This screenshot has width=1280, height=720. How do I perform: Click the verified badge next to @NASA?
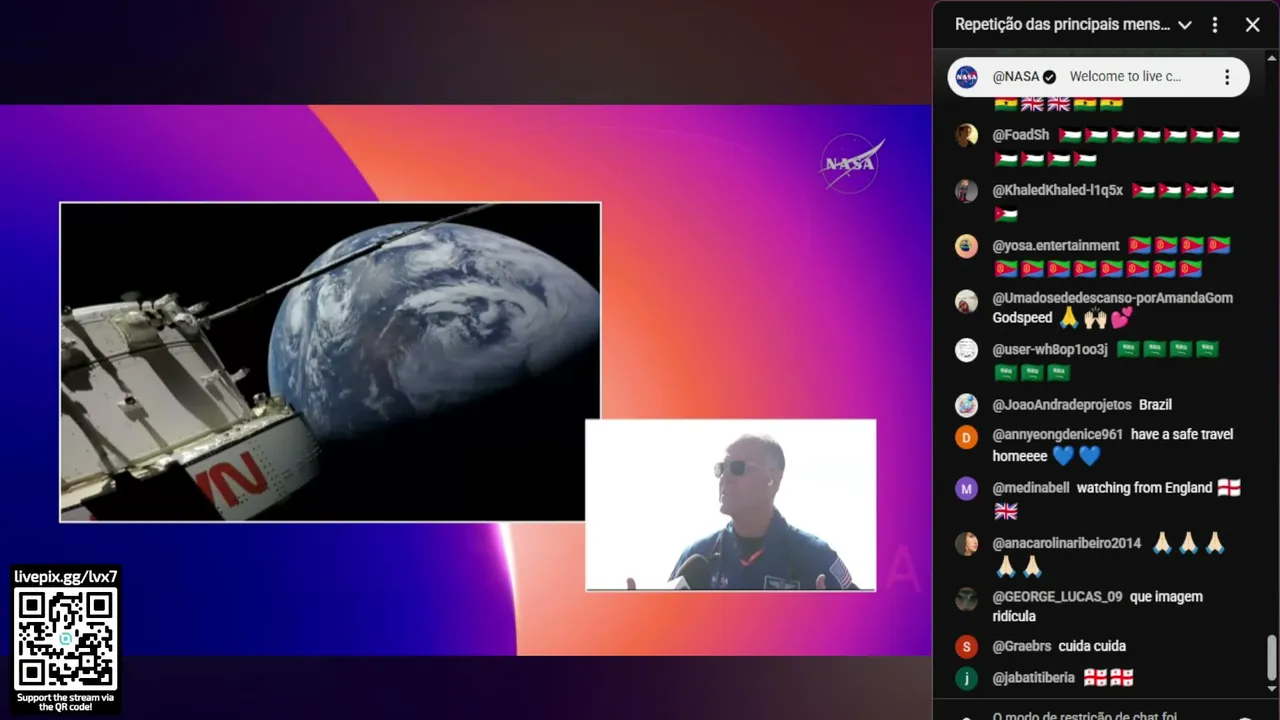click(1049, 77)
